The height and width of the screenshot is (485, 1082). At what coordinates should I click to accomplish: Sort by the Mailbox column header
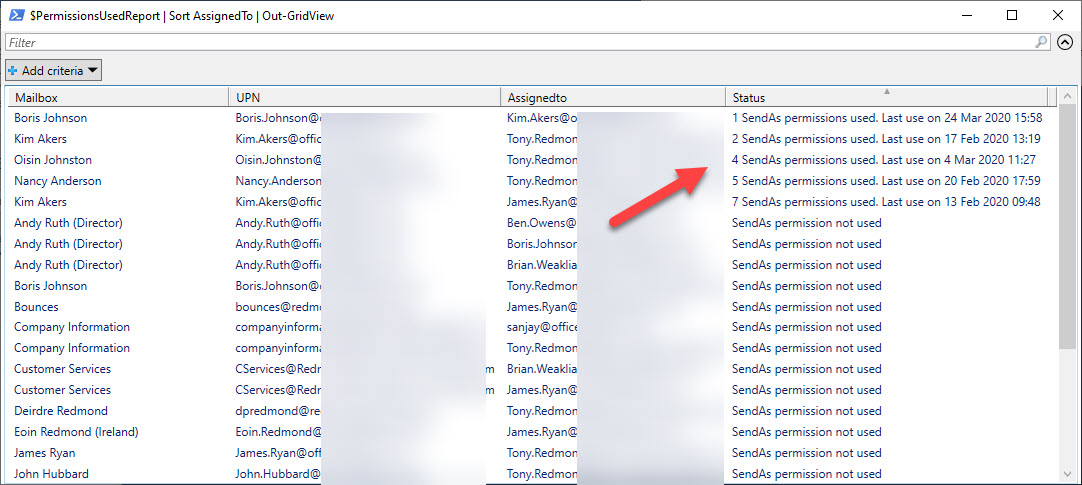point(118,97)
